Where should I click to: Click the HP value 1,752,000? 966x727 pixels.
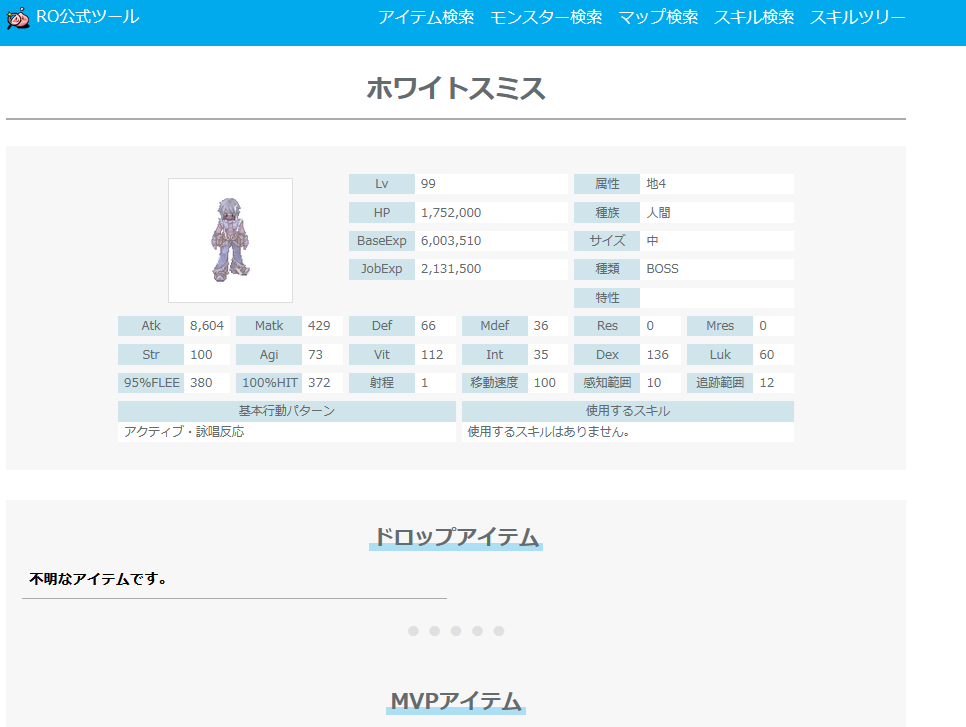pos(451,213)
